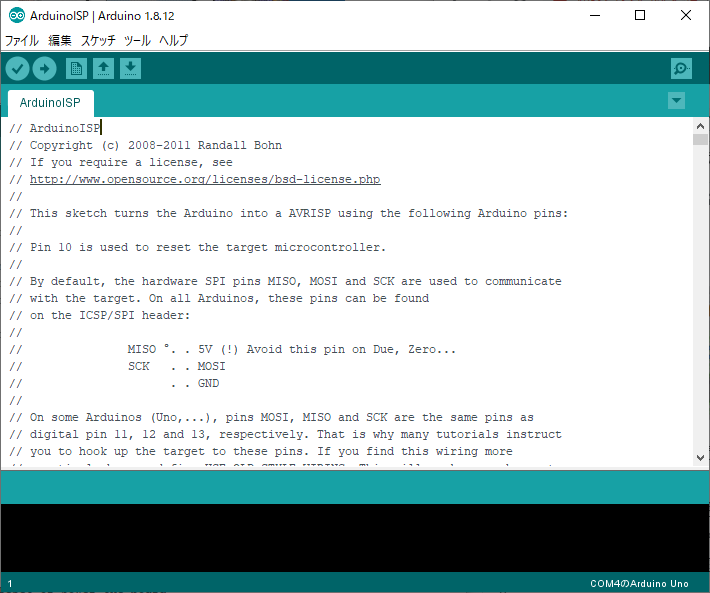Click the 'Pin 10 is used to reset' line

pos(197,247)
